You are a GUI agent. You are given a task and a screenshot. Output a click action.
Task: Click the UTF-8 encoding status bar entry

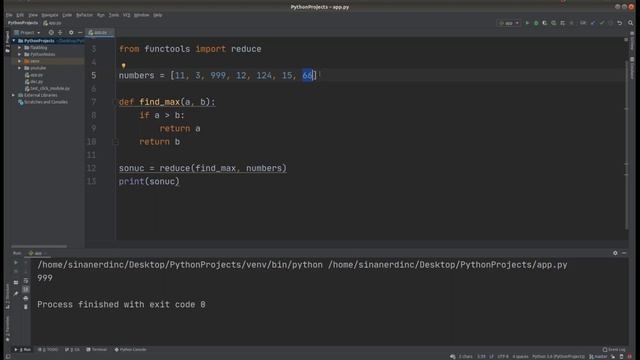point(503,356)
